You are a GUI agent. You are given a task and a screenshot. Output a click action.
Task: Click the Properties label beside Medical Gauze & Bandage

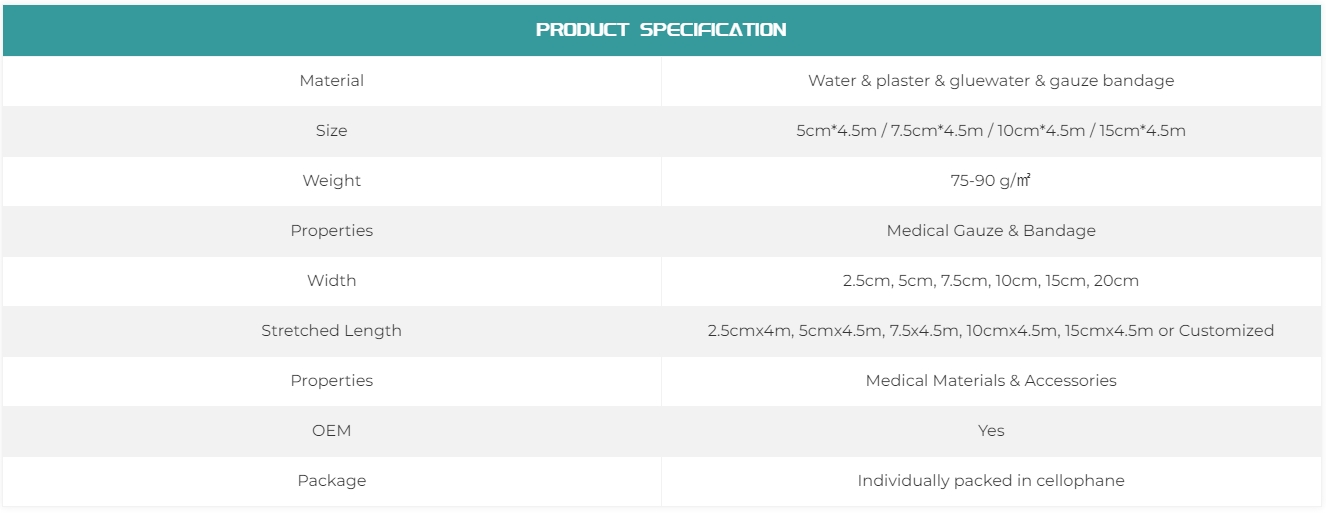tap(331, 231)
